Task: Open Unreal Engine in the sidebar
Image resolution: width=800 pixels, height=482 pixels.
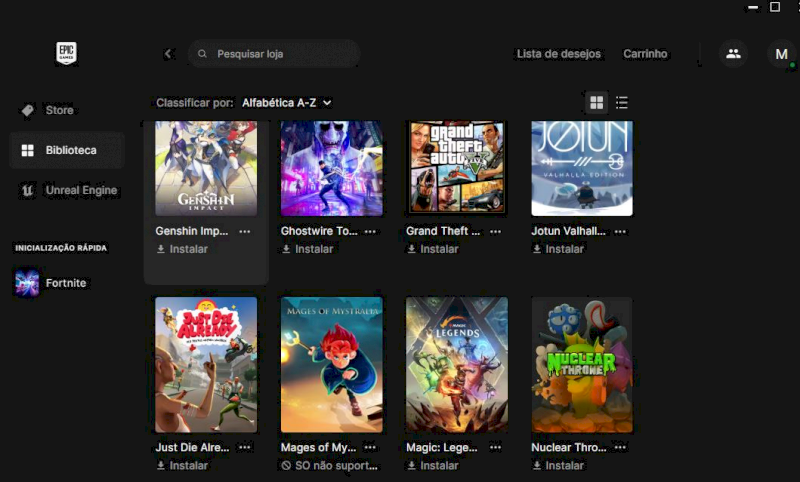Action: [x=66, y=190]
